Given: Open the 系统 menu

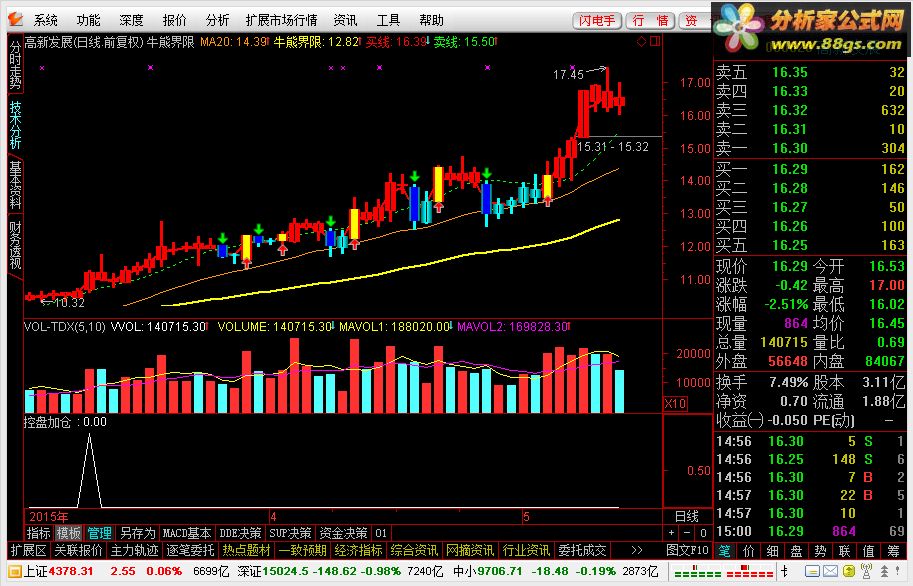Looking at the screenshot, I should pyautogui.click(x=45, y=20).
